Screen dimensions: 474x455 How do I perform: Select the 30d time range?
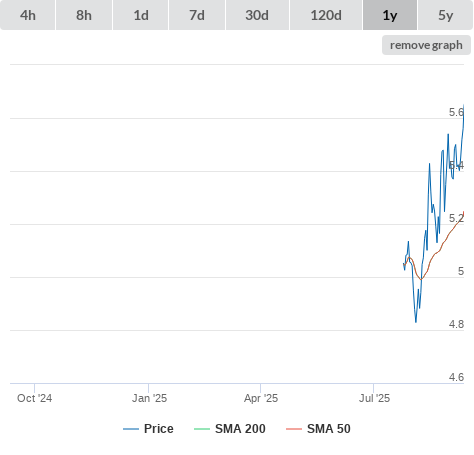[257, 15]
